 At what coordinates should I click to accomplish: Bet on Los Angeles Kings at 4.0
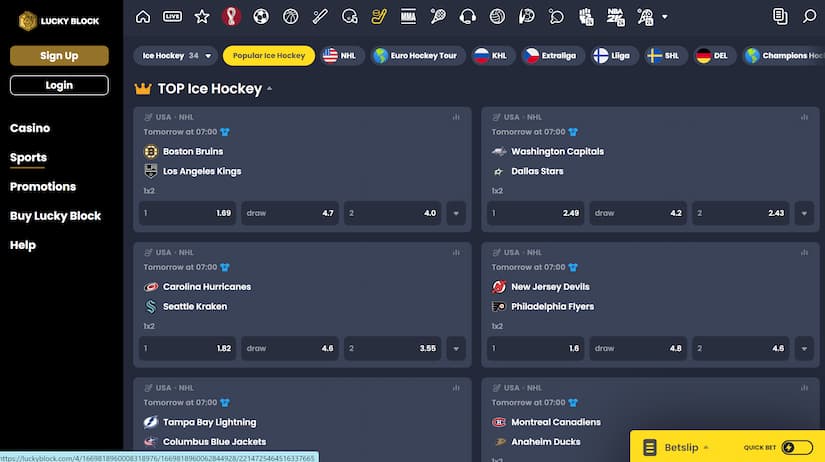click(393, 213)
